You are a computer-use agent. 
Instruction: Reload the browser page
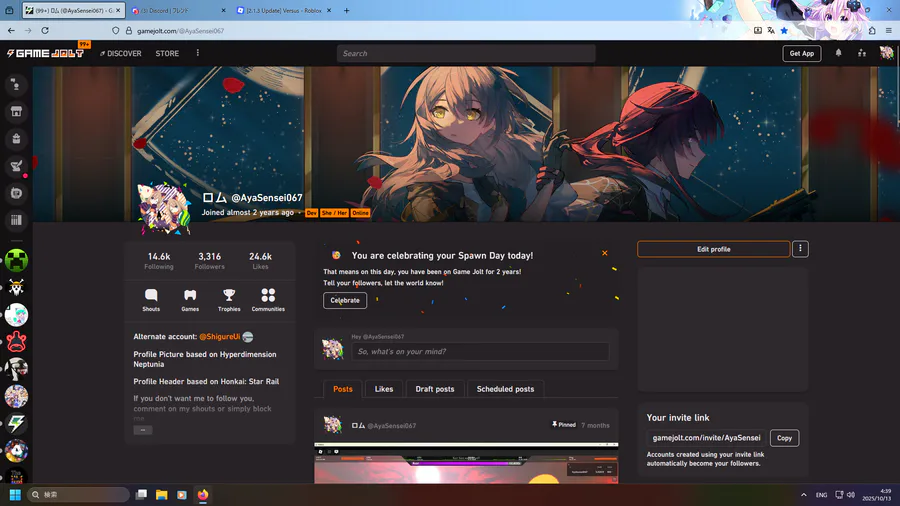(45, 30)
